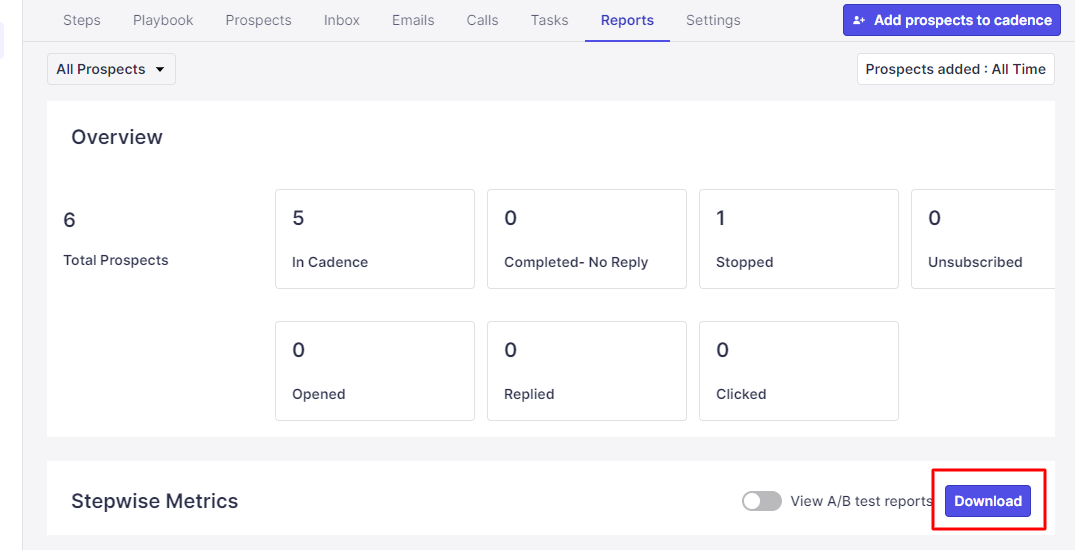Switch to the Calls tab

pyautogui.click(x=482, y=20)
